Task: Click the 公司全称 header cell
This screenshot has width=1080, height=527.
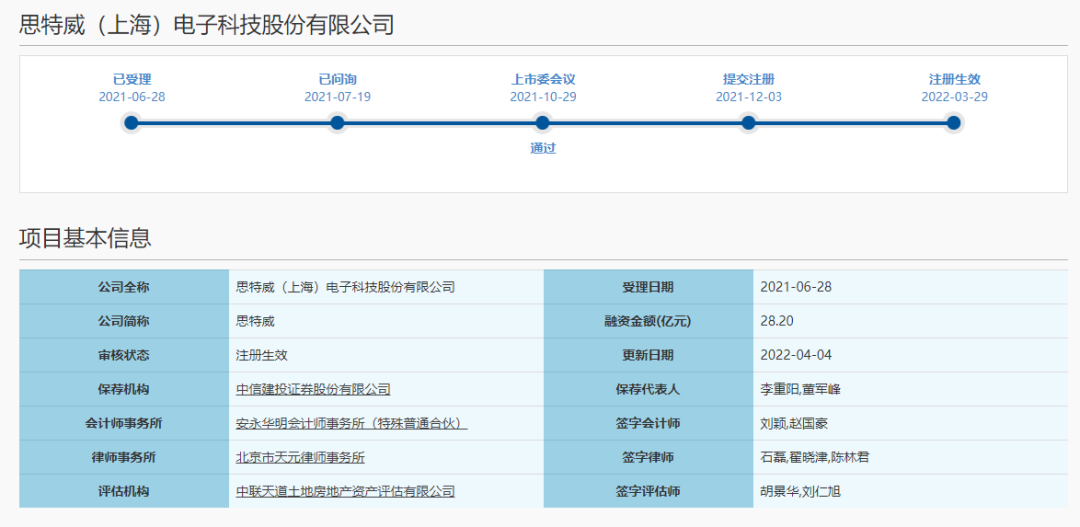Action: pos(124,287)
